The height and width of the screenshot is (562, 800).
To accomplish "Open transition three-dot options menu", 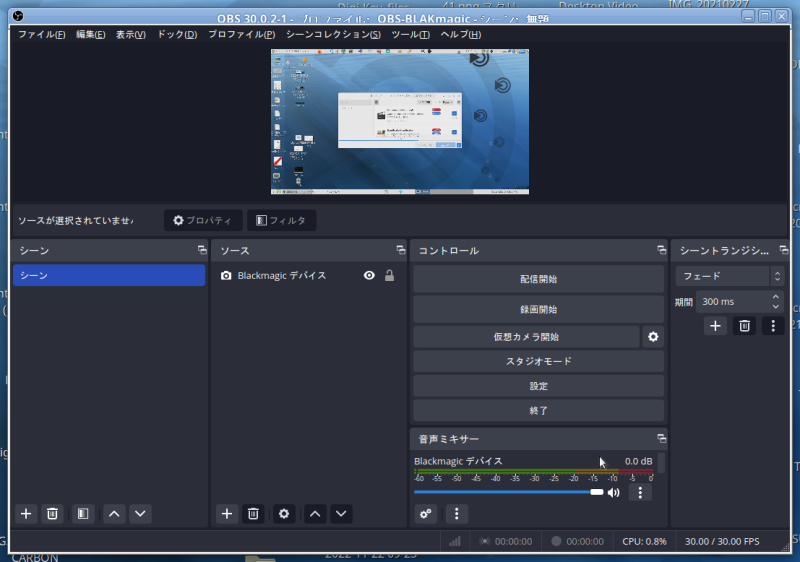I will [x=772, y=326].
